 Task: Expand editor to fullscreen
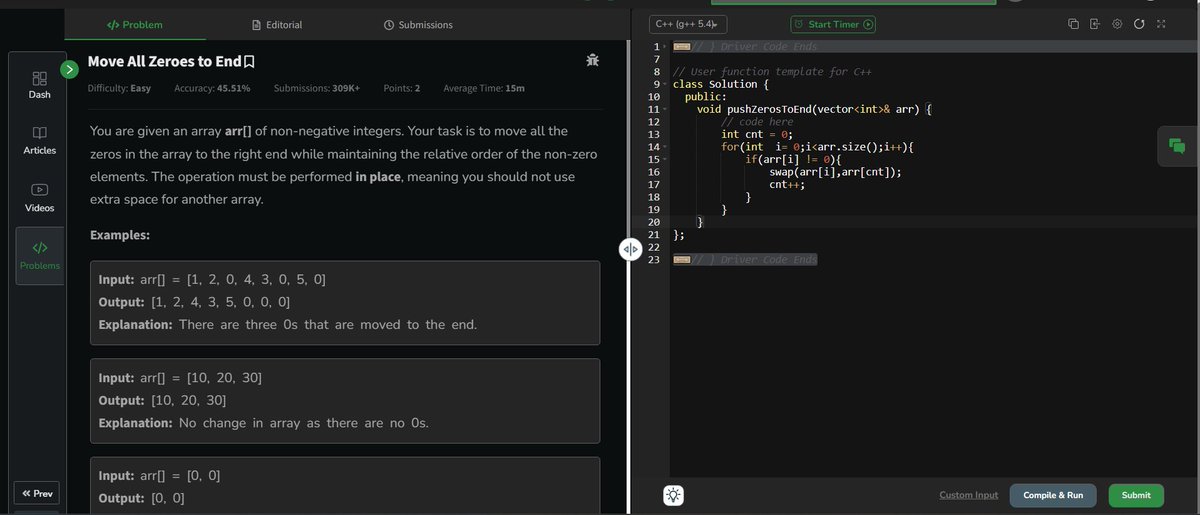(x=1161, y=24)
